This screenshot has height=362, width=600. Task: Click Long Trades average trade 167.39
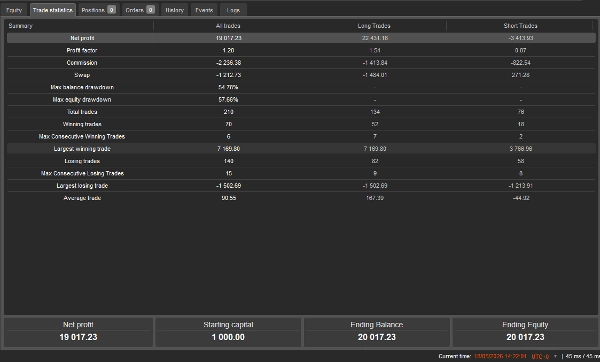pos(375,198)
